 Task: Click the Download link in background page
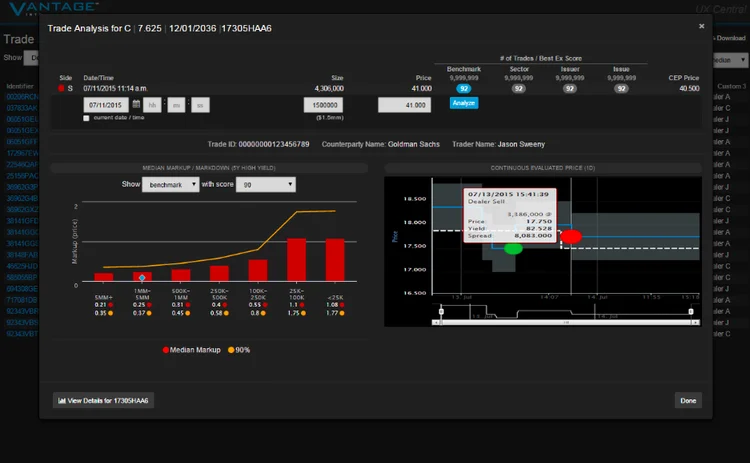pyautogui.click(x=730, y=38)
